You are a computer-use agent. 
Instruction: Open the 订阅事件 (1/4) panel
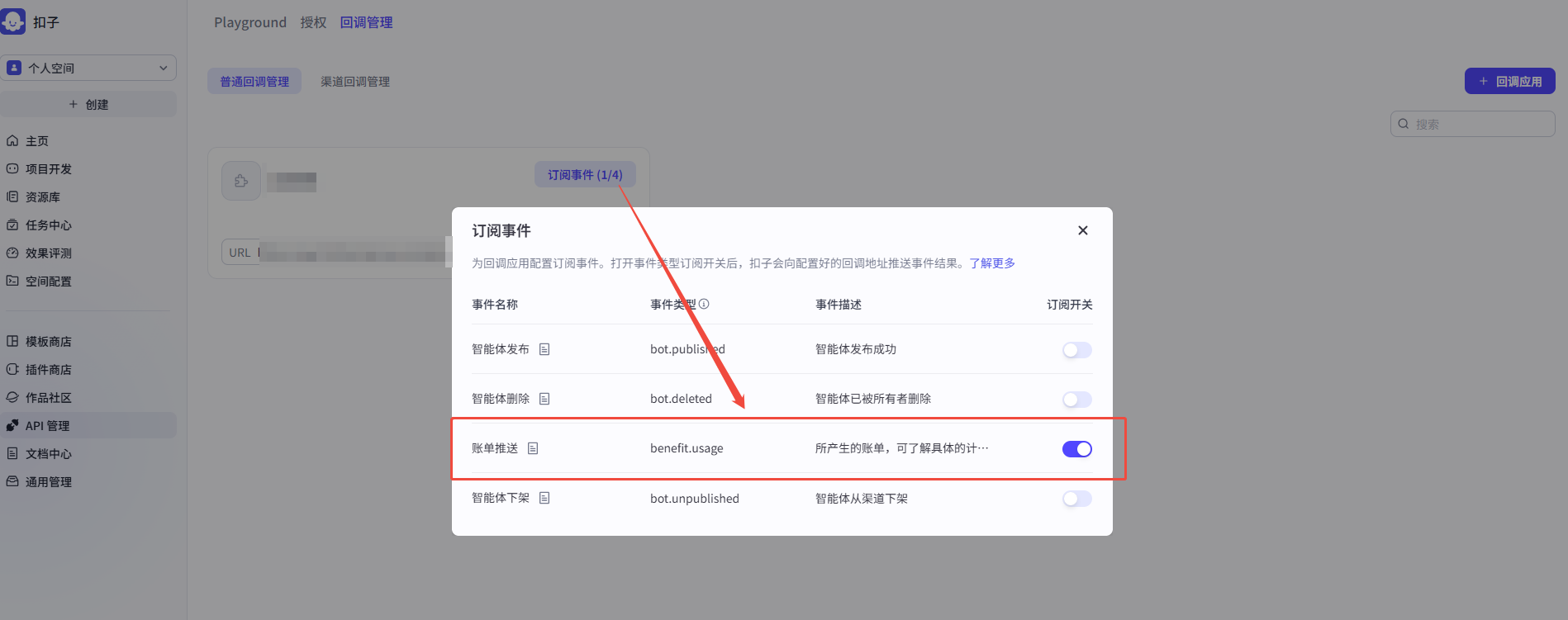[585, 174]
